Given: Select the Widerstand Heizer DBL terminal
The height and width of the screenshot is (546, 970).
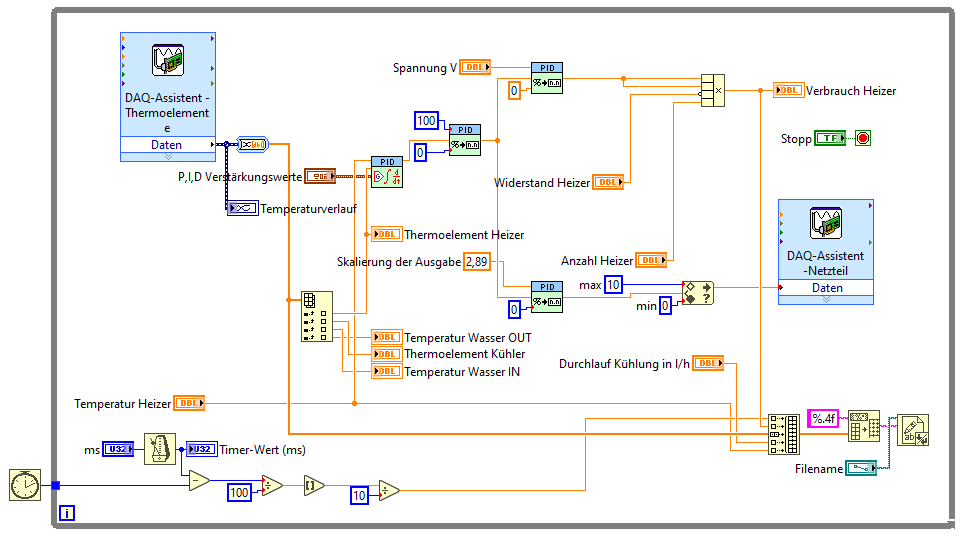Looking at the screenshot, I should tap(608, 182).
